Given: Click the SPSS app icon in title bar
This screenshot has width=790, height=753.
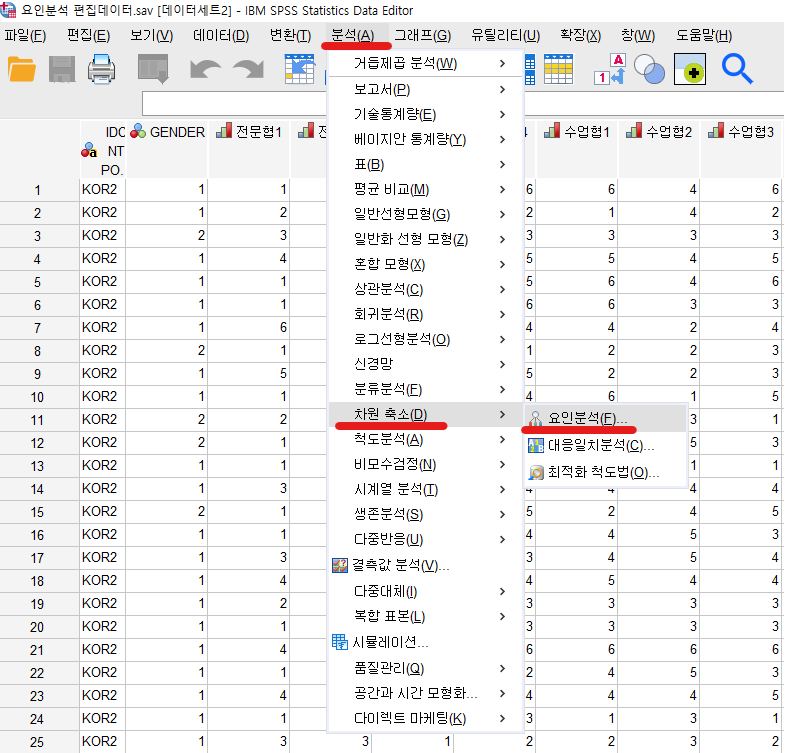Looking at the screenshot, I should point(8,9).
